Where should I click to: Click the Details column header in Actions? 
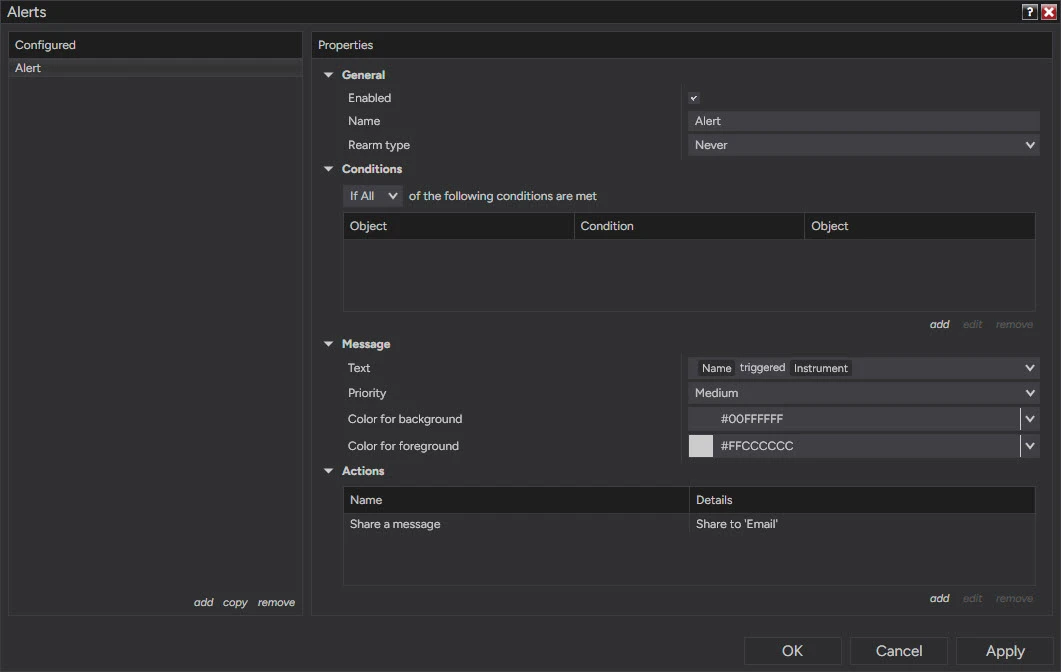(862, 499)
